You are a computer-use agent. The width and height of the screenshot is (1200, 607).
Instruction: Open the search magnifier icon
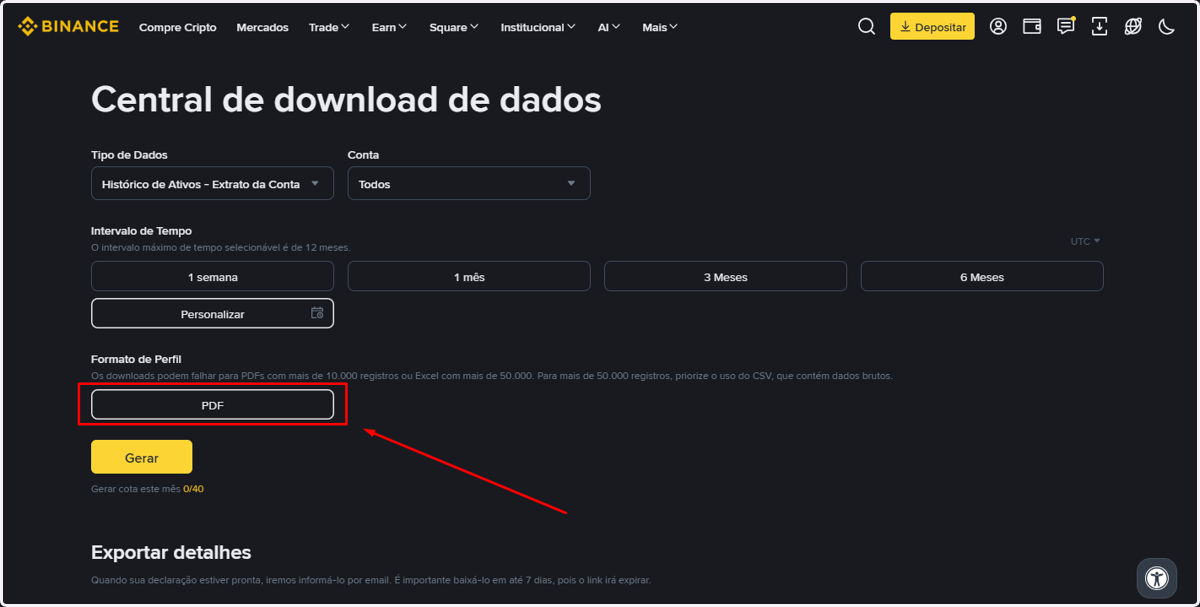pyautogui.click(x=867, y=27)
